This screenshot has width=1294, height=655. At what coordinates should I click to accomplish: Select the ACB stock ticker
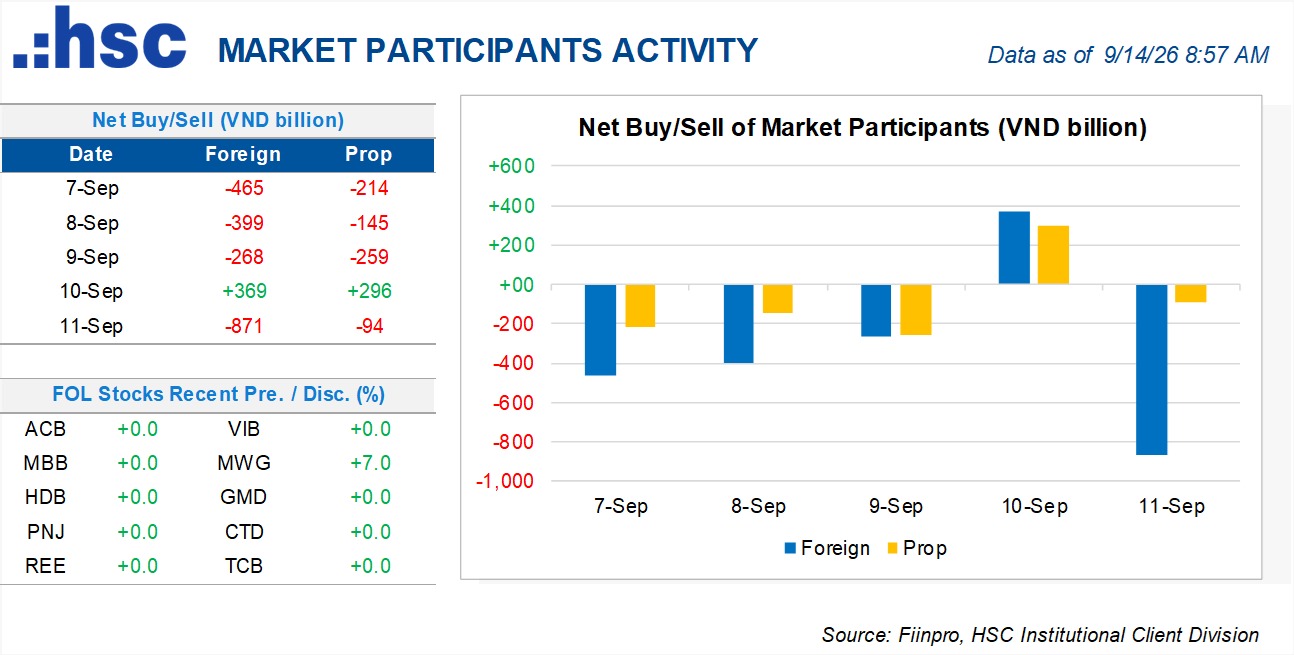pos(46,429)
